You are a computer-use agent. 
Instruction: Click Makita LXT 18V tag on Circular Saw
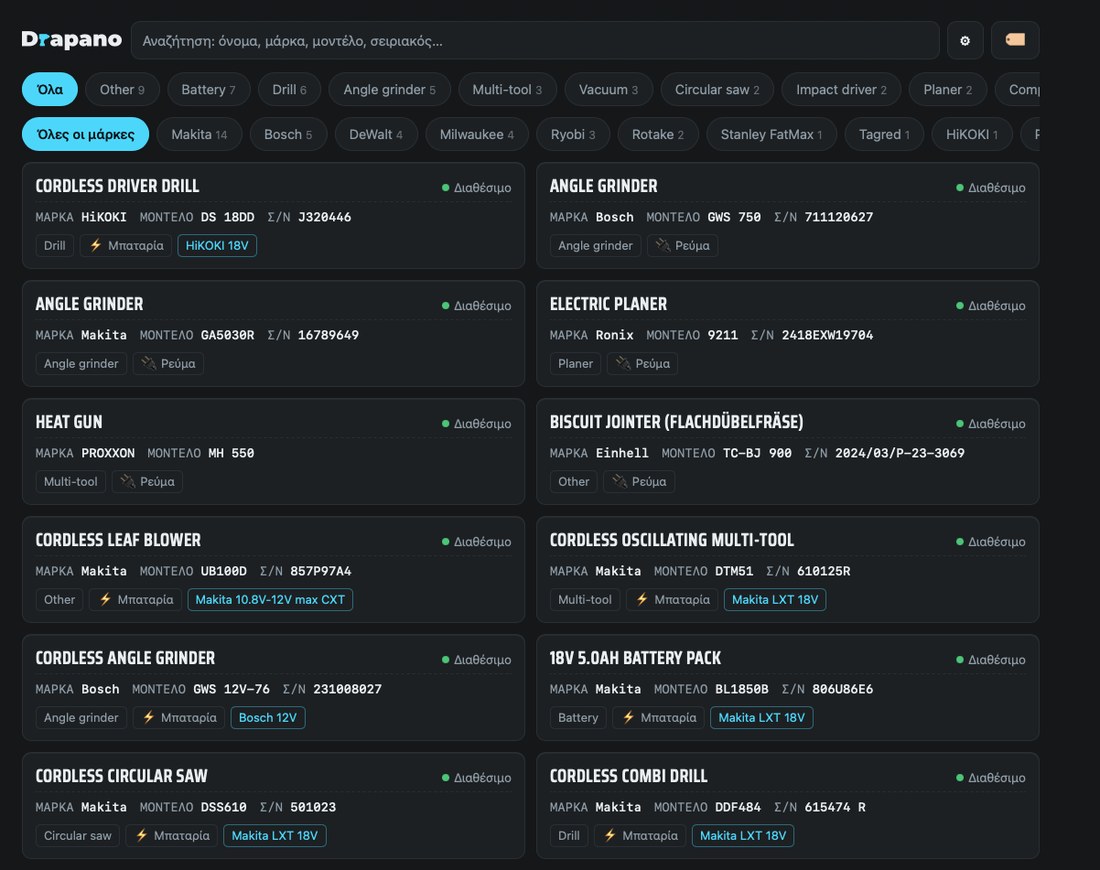[x=274, y=835]
